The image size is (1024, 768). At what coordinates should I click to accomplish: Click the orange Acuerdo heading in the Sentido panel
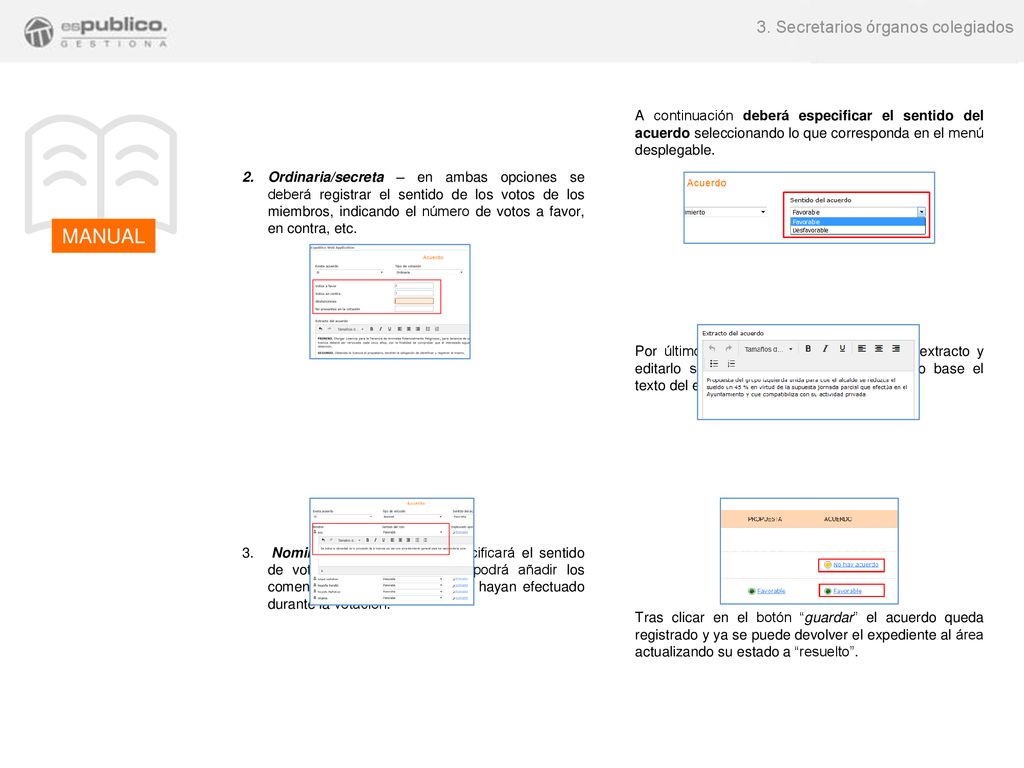click(x=706, y=183)
